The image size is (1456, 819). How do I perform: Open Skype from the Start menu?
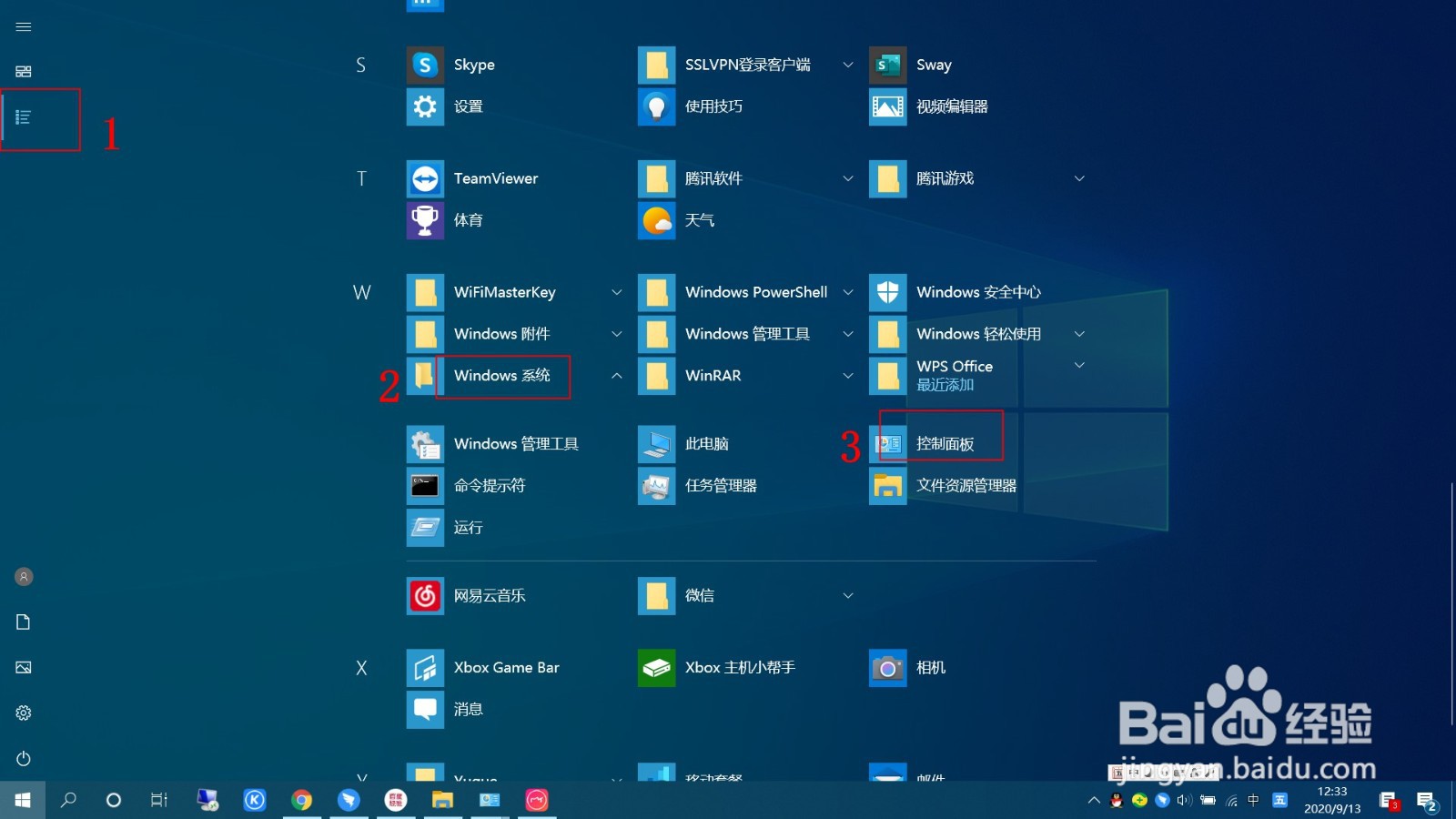pos(473,65)
